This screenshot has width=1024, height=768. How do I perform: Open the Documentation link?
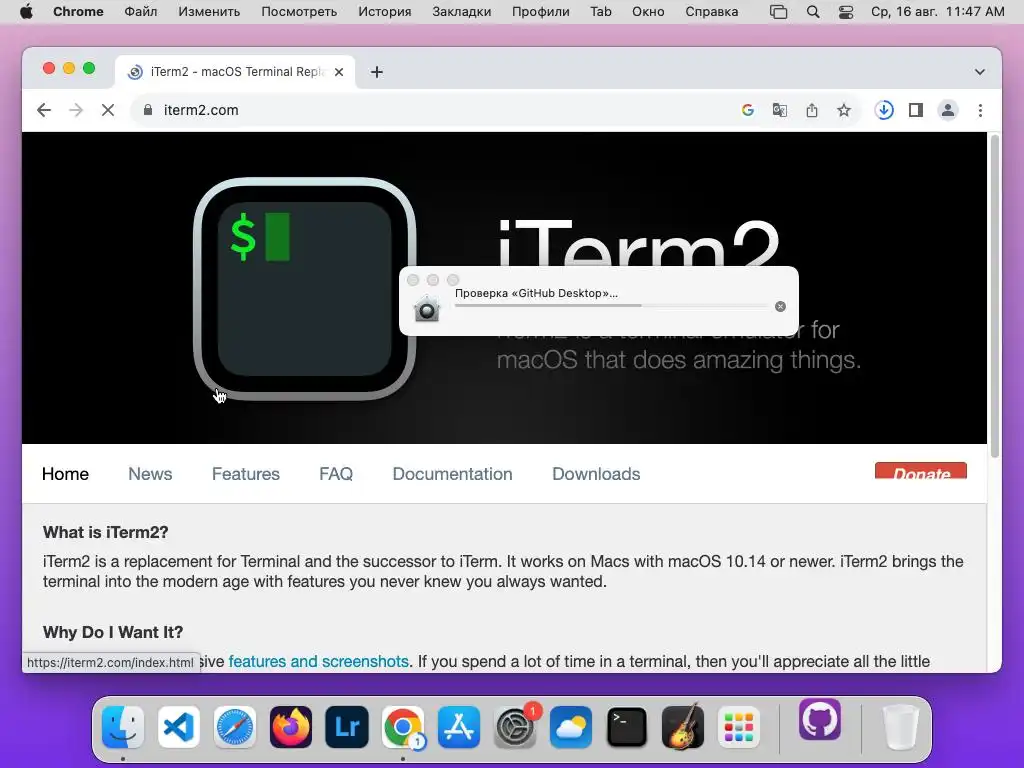[x=453, y=474]
